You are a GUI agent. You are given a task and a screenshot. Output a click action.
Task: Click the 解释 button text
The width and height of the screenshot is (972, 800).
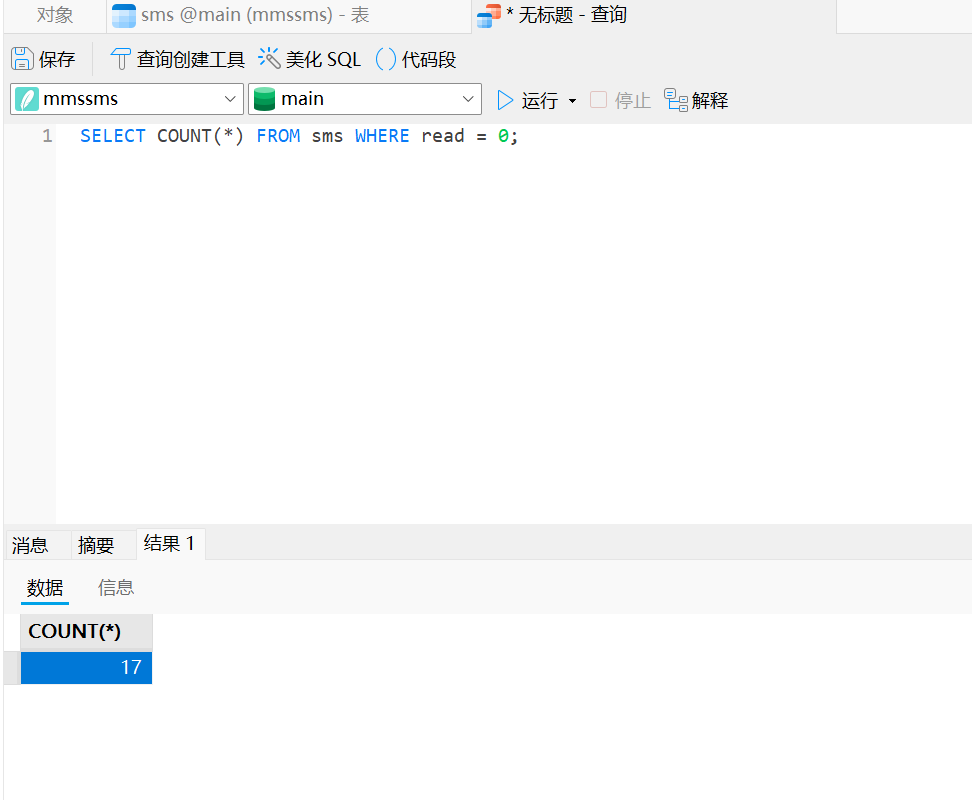coord(710,100)
